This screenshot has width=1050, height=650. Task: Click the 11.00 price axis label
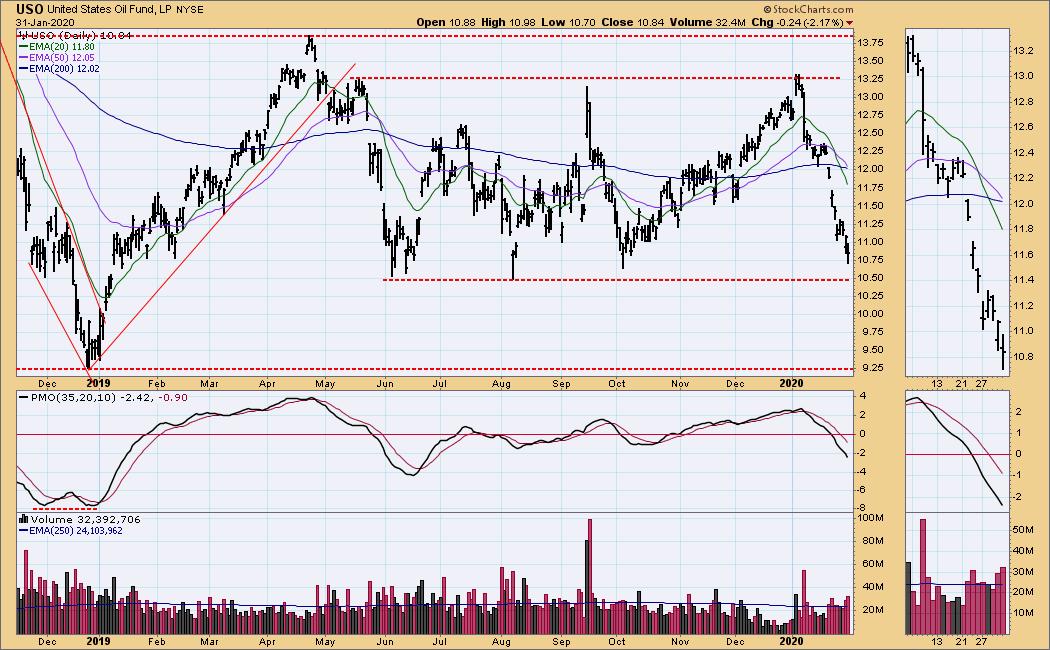(x=870, y=242)
